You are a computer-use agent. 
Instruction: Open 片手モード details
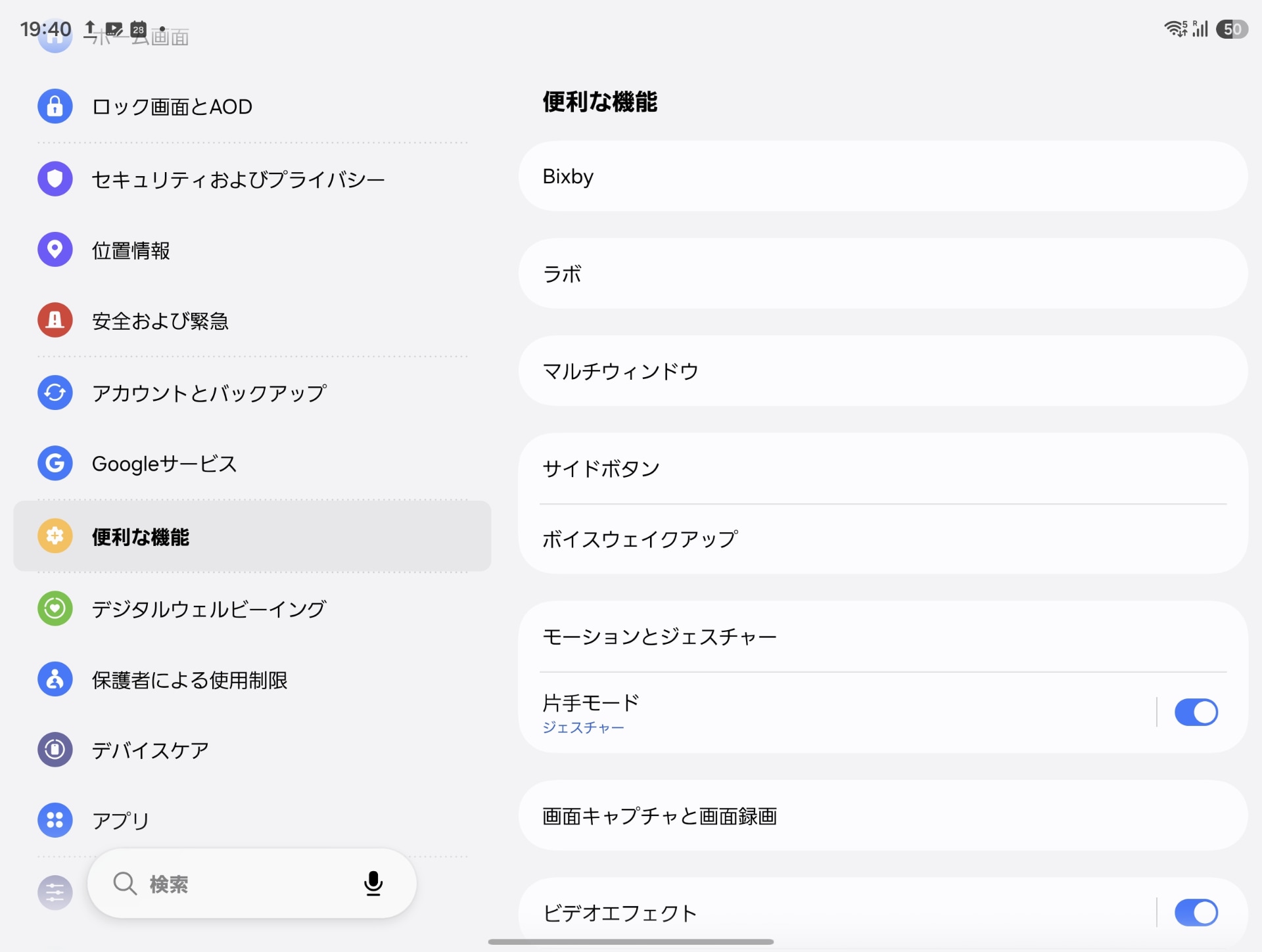click(x=837, y=712)
